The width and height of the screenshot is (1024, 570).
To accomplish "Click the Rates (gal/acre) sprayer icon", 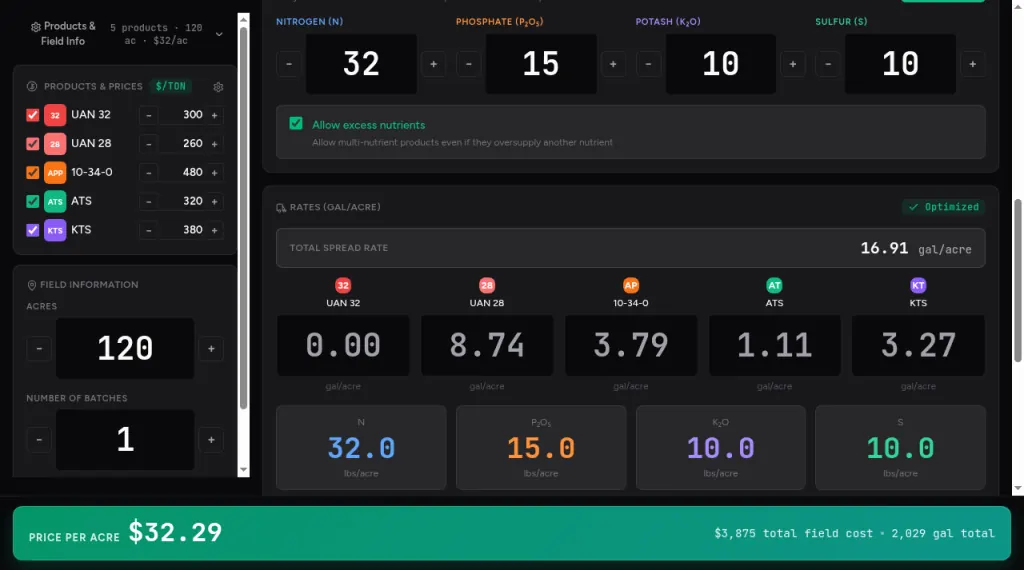I will pyautogui.click(x=281, y=208).
